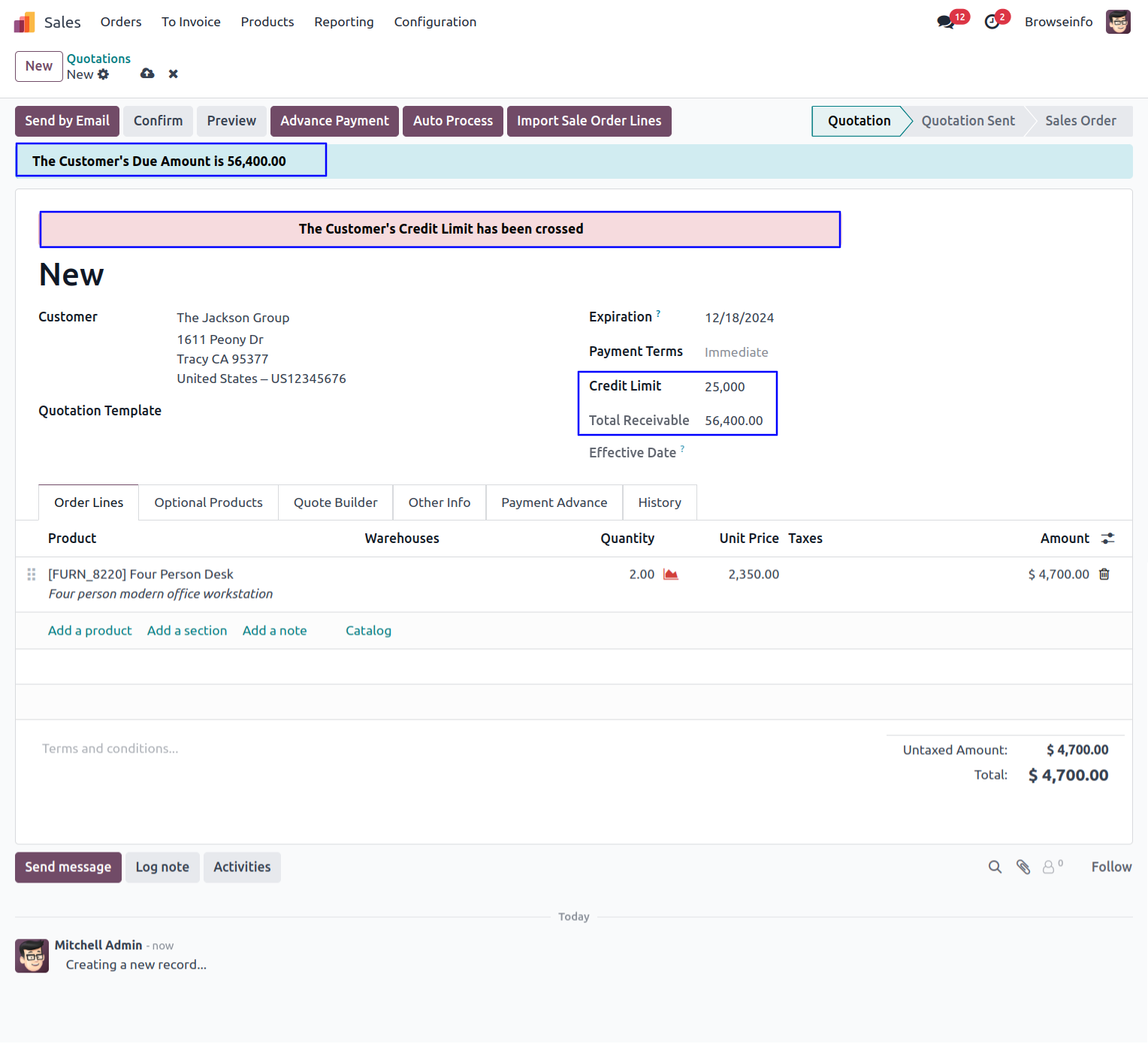
Task: Click the Confirm button
Action: [x=158, y=121]
